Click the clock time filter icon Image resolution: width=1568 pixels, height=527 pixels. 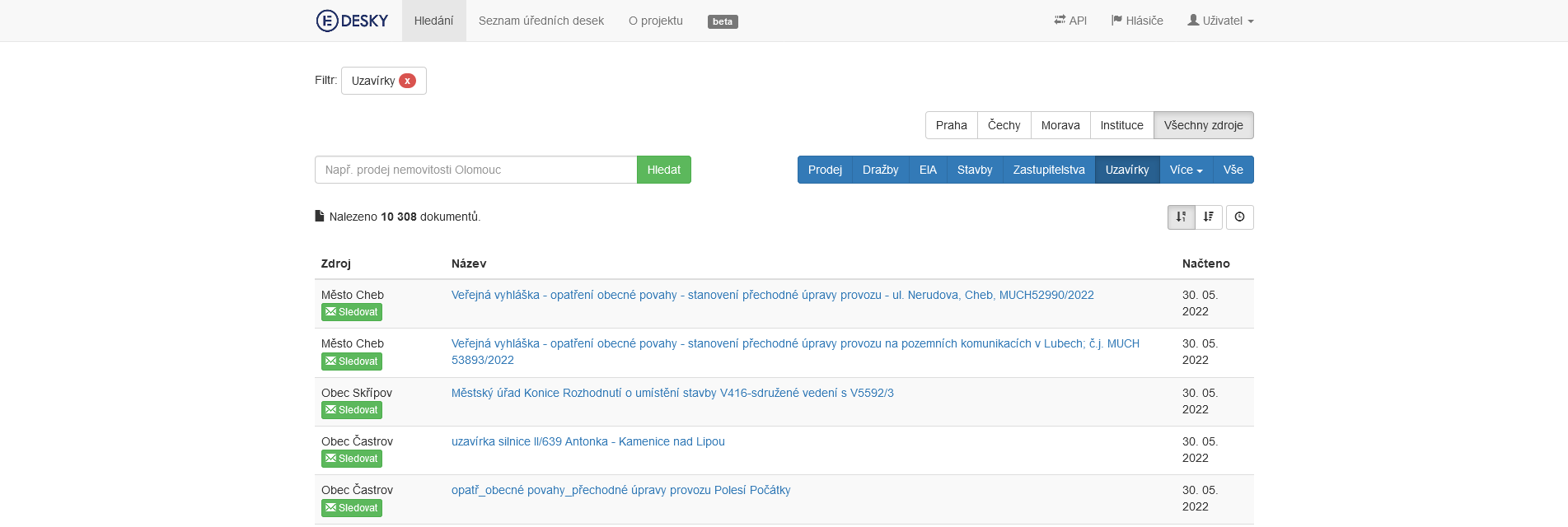coord(1239,217)
